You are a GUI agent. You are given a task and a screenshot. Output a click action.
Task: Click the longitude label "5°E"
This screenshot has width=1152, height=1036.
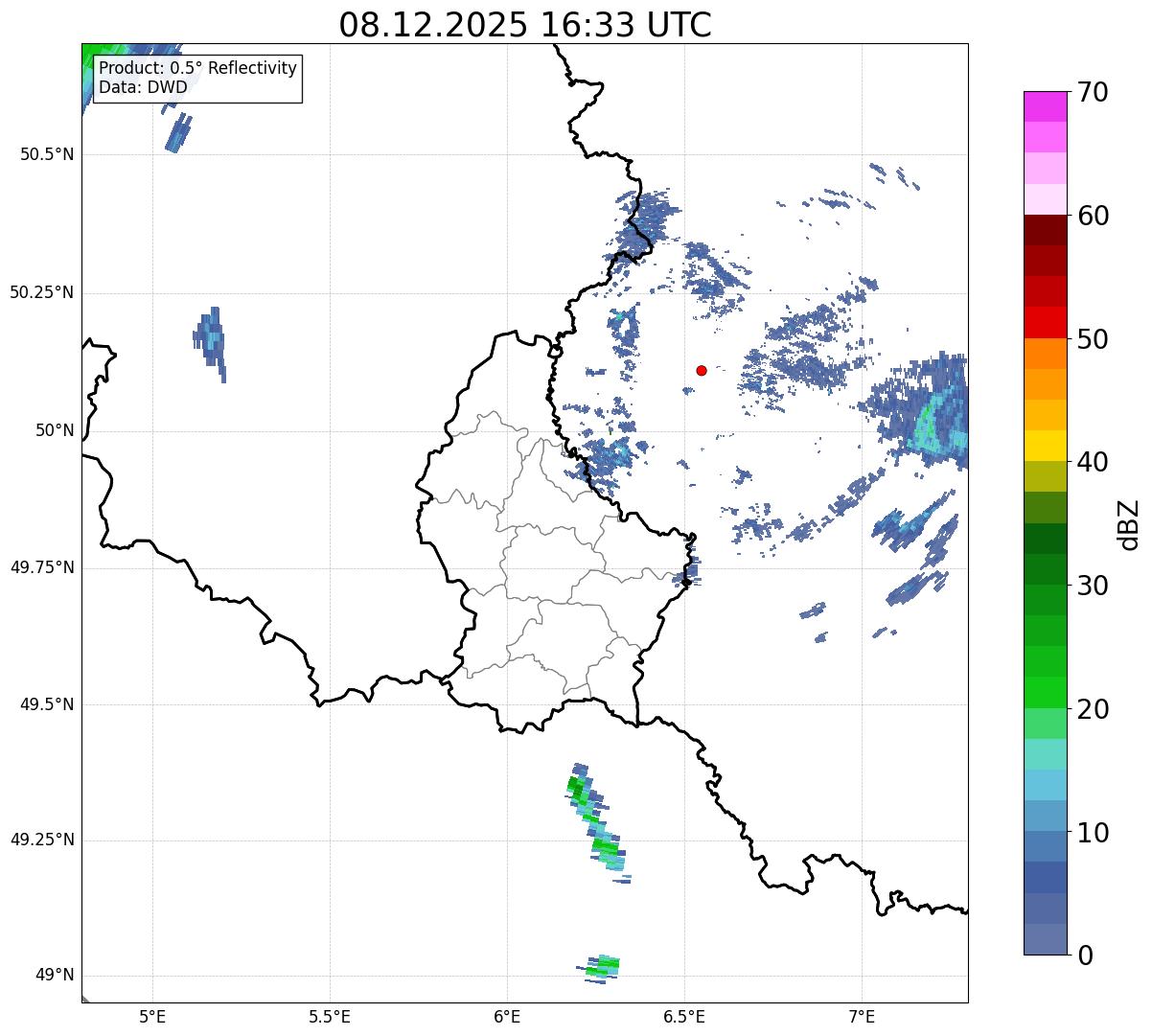click(x=152, y=1016)
